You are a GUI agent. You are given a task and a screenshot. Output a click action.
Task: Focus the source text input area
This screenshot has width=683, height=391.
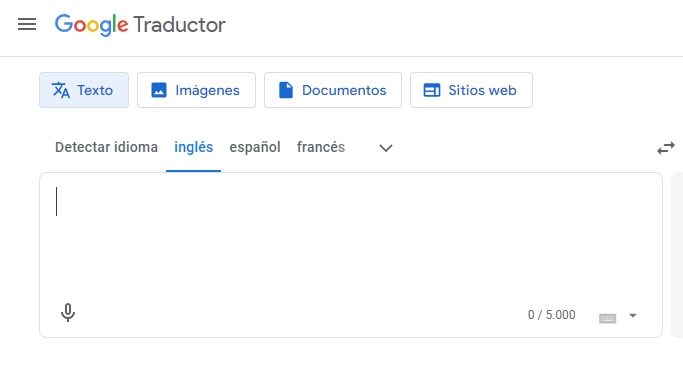(351, 237)
